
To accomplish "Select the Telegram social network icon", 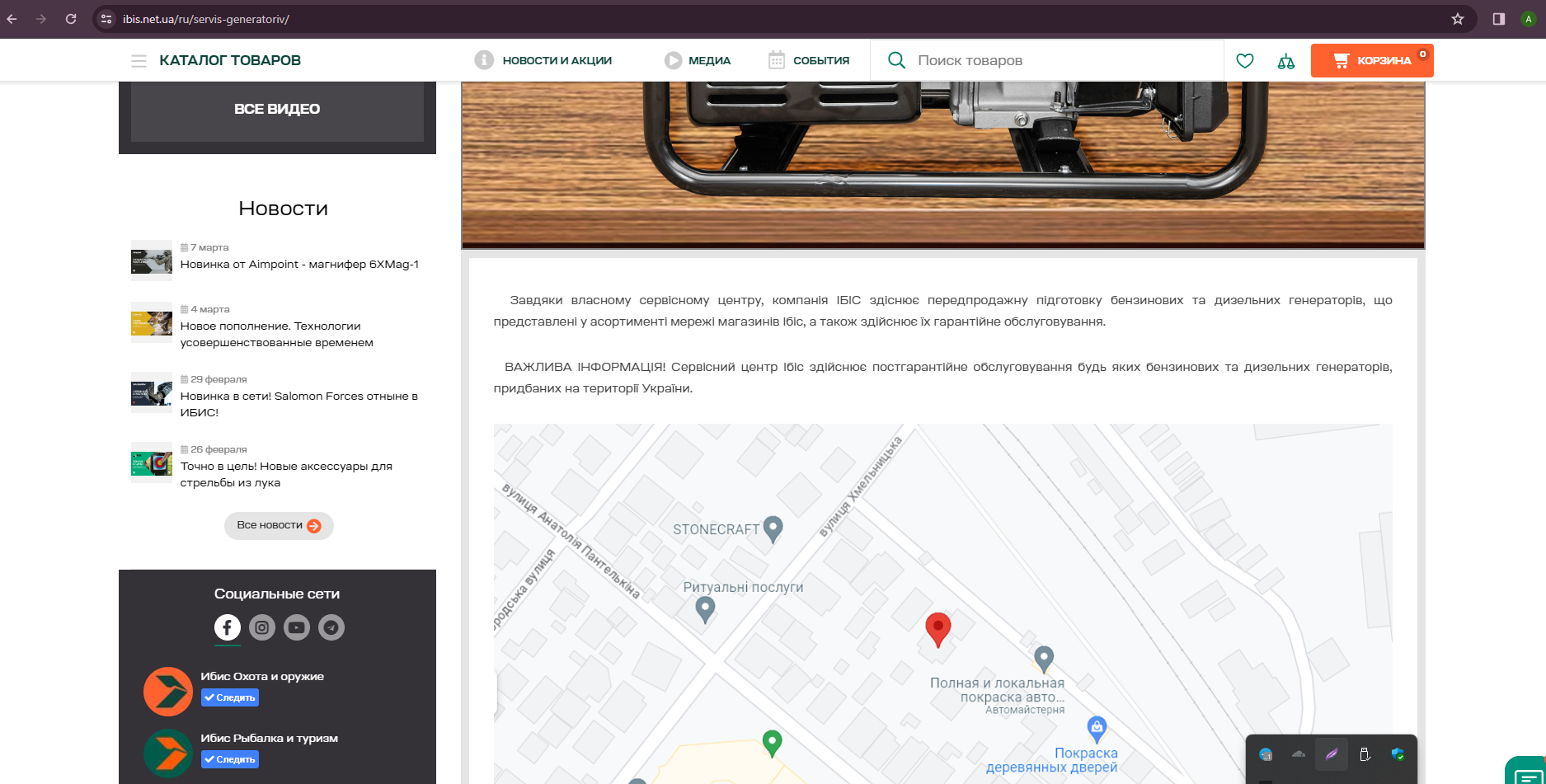I will point(331,627).
